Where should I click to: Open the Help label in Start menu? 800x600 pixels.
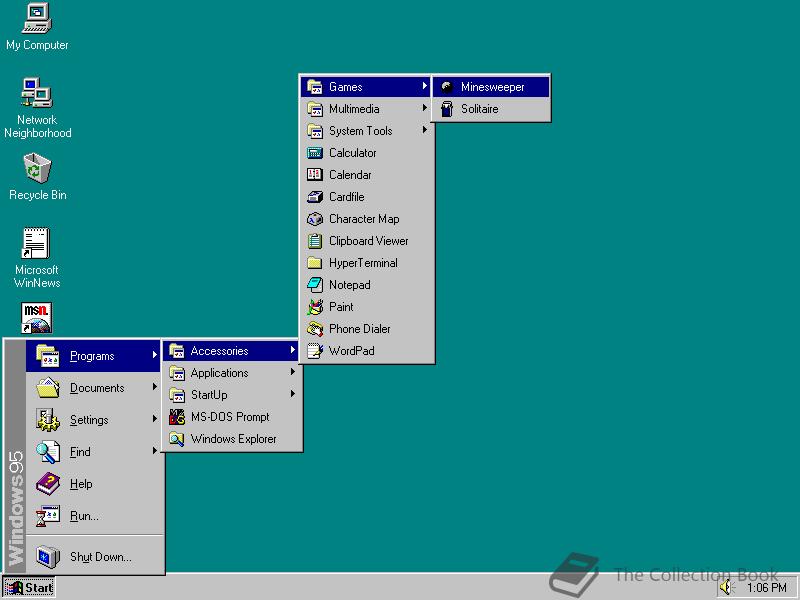click(81, 484)
